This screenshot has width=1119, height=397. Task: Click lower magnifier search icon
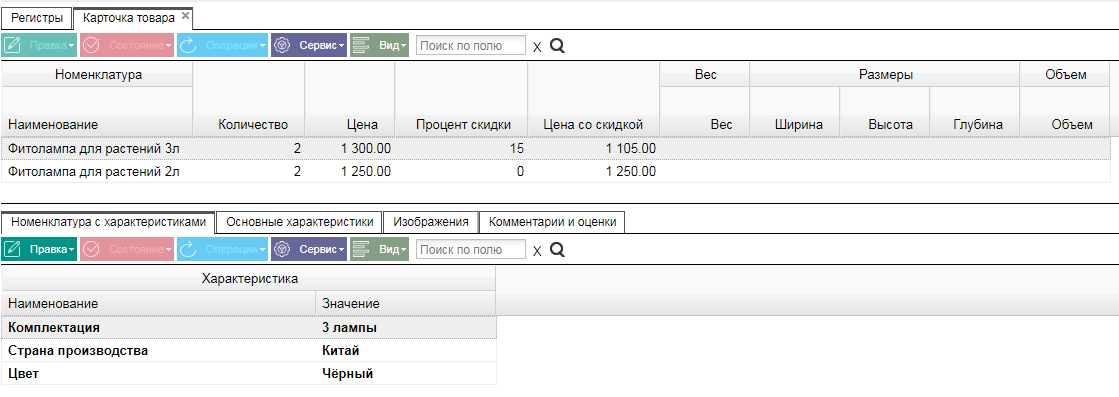pyautogui.click(x=557, y=250)
